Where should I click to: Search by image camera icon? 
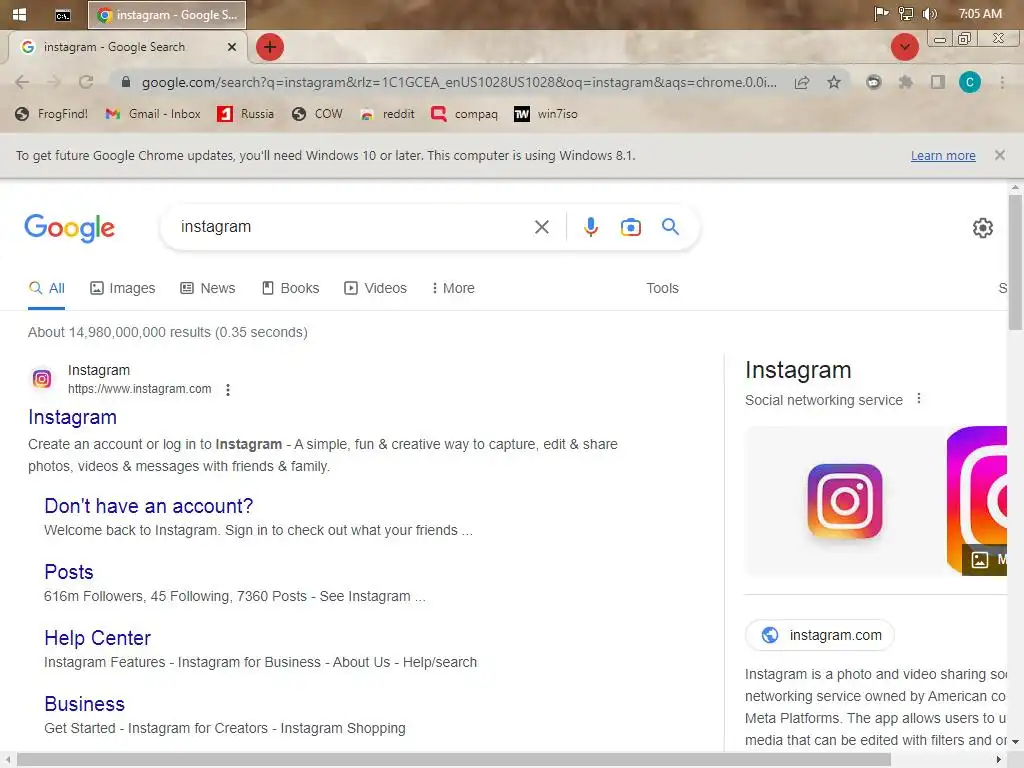630,227
